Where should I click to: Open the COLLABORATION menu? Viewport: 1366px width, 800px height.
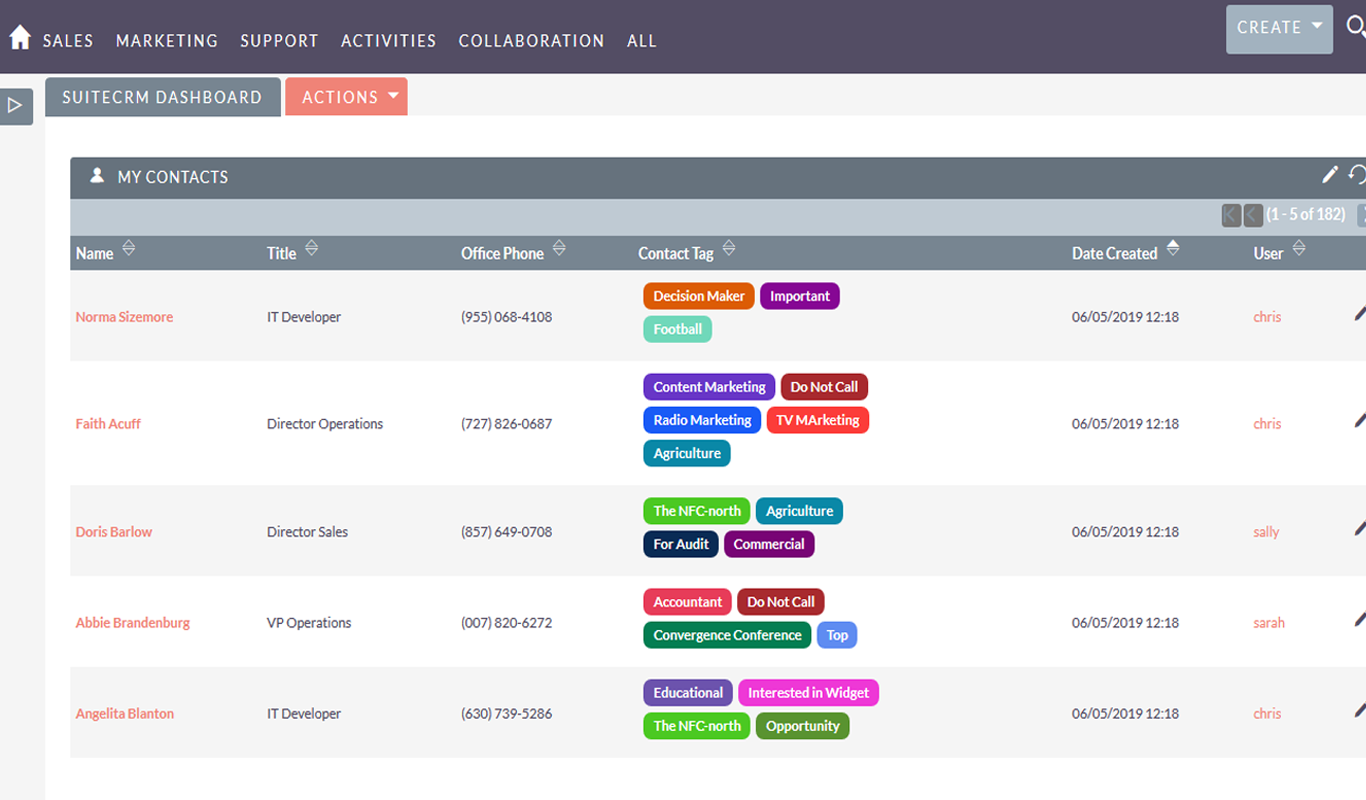pyautogui.click(x=531, y=41)
